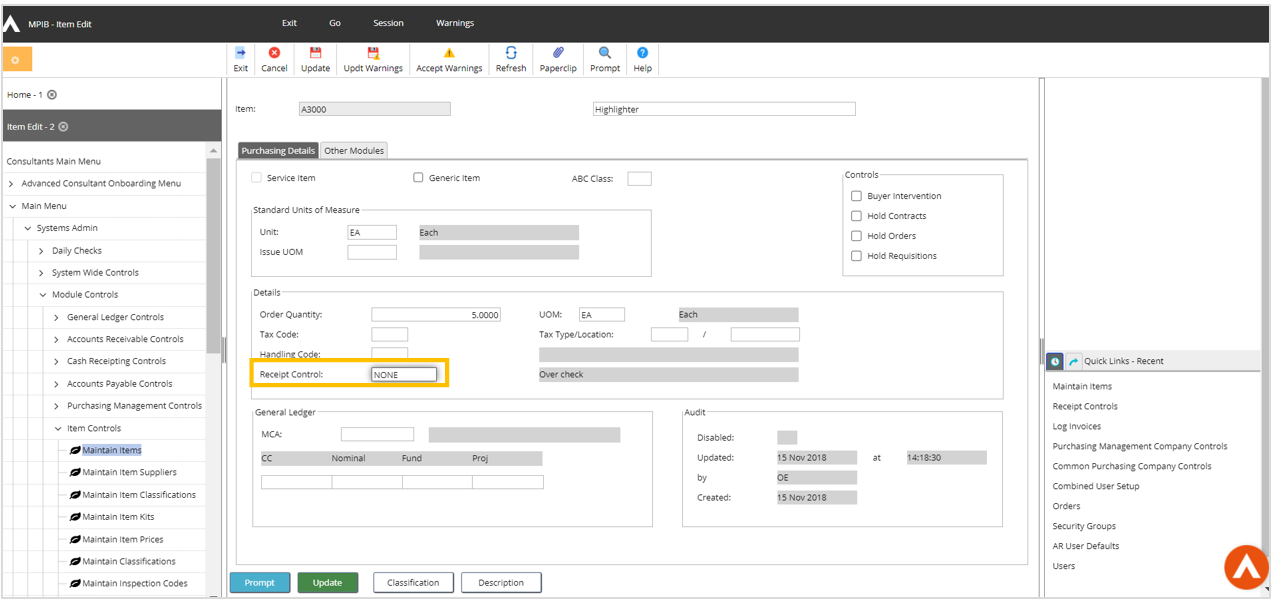The height and width of the screenshot is (599, 1271).
Task: Click the Advanced logo in title bar
Action: 12,23
